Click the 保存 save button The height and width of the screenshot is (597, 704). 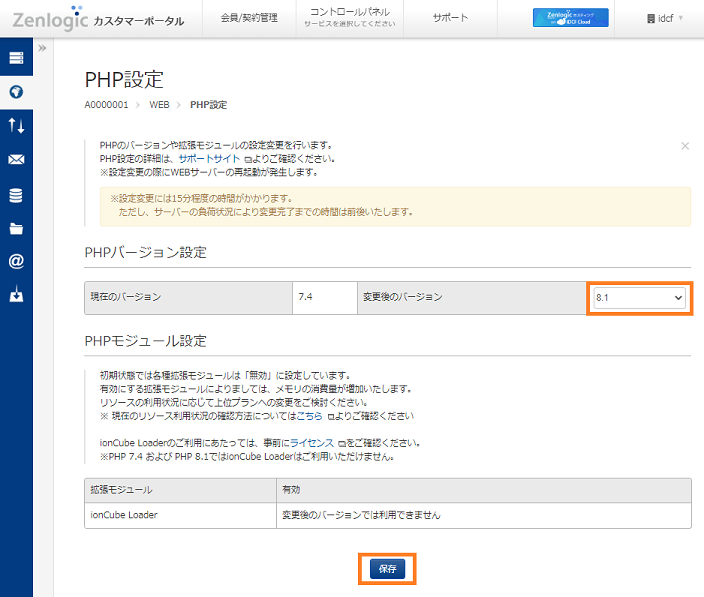(x=387, y=569)
